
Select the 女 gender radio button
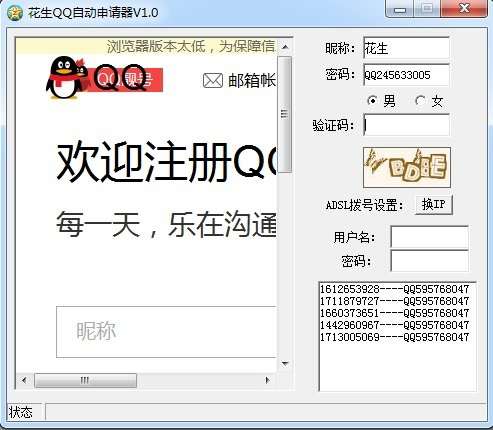420,101
